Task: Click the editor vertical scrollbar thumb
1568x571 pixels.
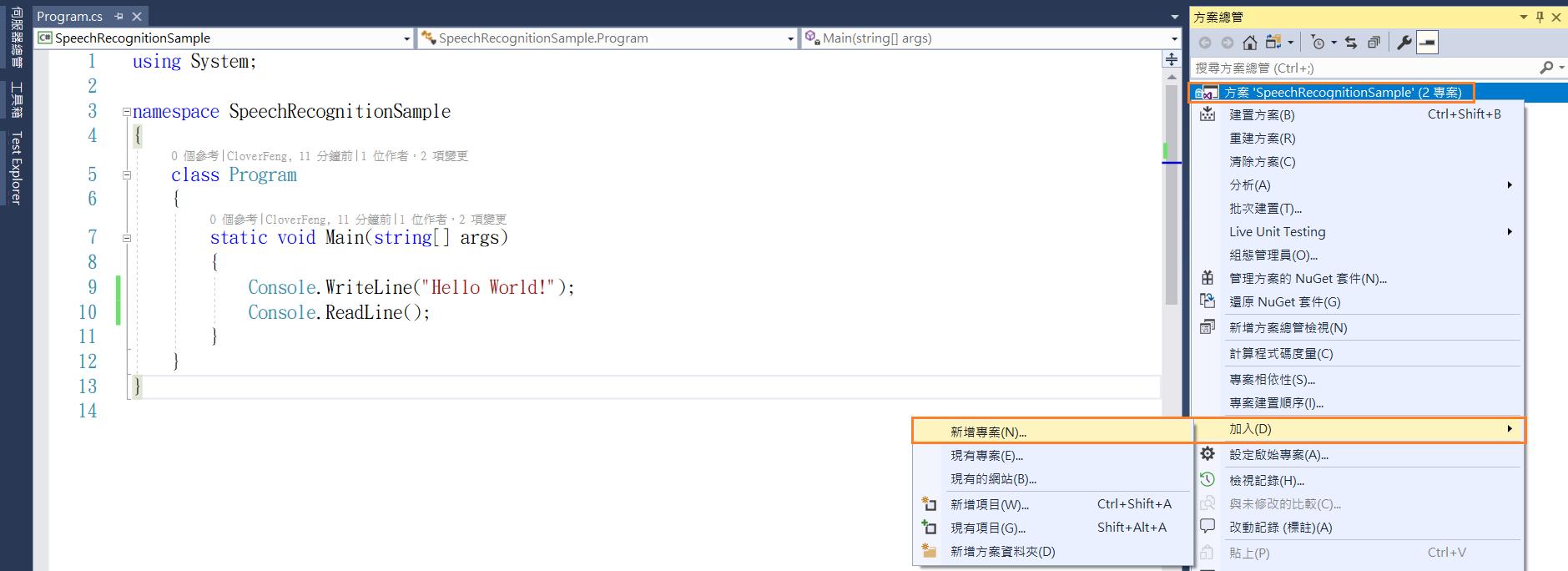Action: point(1172,194)
